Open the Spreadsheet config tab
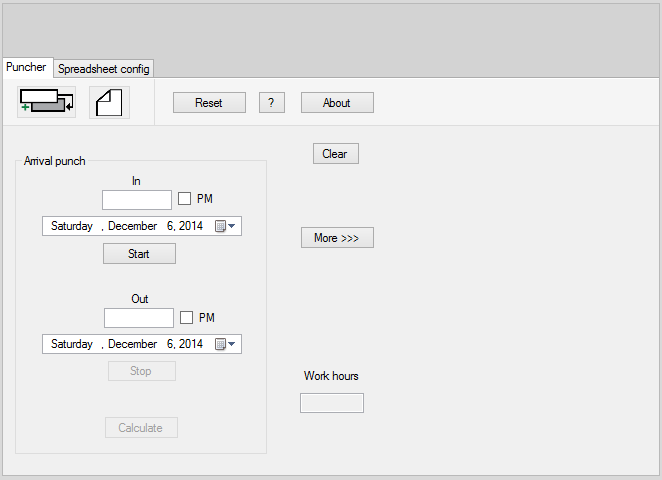This screenshot has width=662, height=480. click(103, 69)
